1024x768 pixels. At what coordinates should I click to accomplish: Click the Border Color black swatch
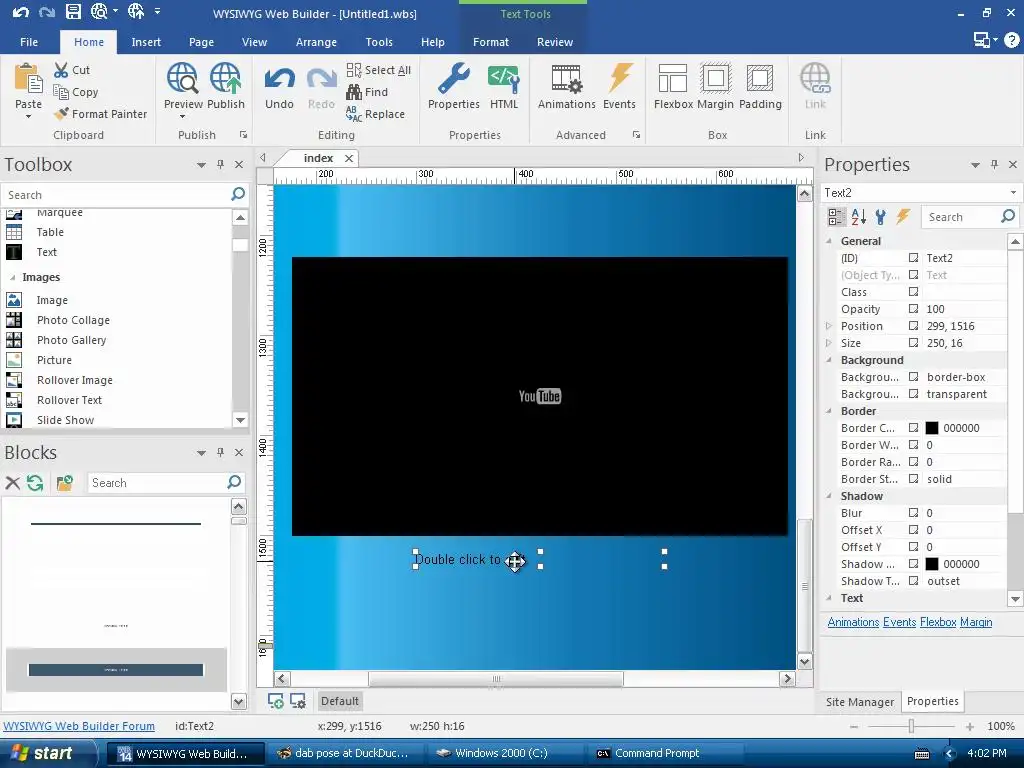pyautogui.click(x=932, y=428)
